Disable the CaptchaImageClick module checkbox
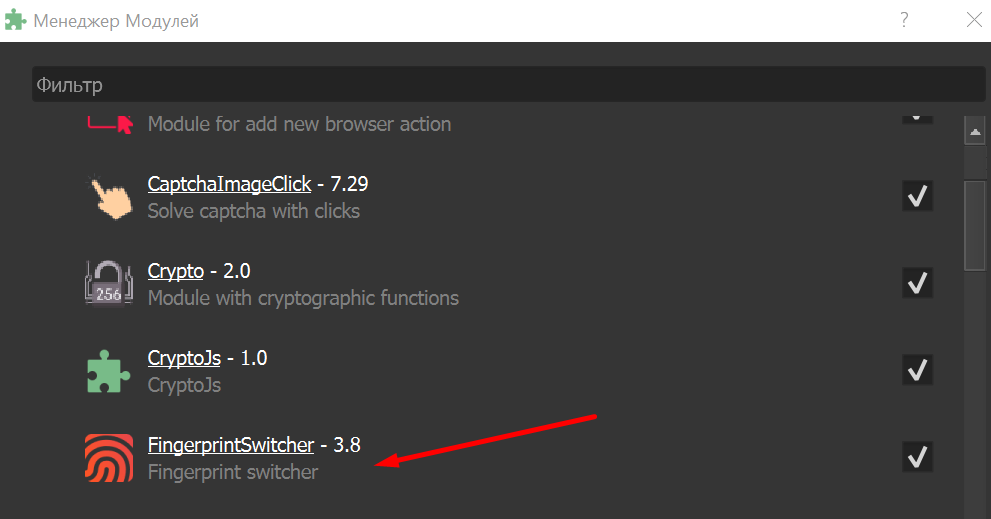The image size is (991, 519). 917,197
